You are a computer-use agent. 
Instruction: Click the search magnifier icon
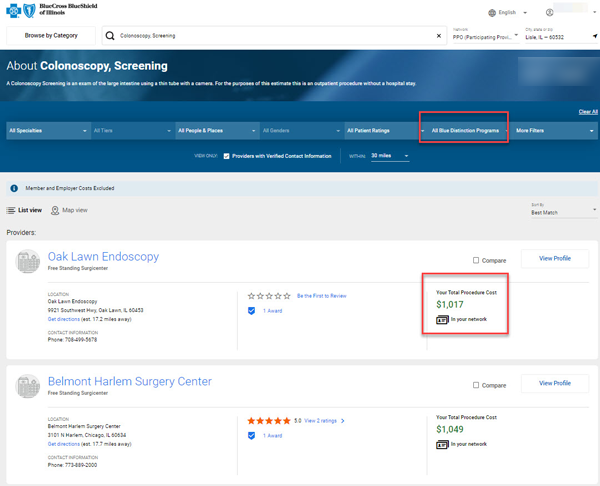coord(110,36)
